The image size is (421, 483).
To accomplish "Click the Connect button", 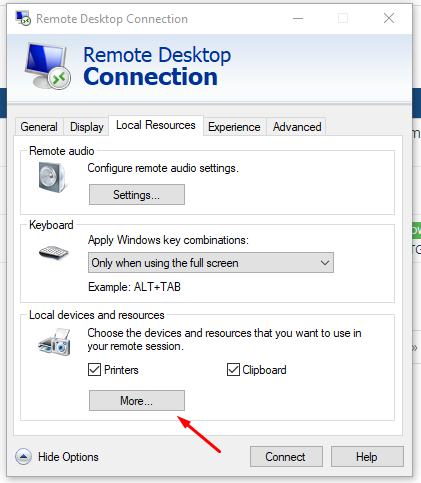I will [x=286, y=457].
